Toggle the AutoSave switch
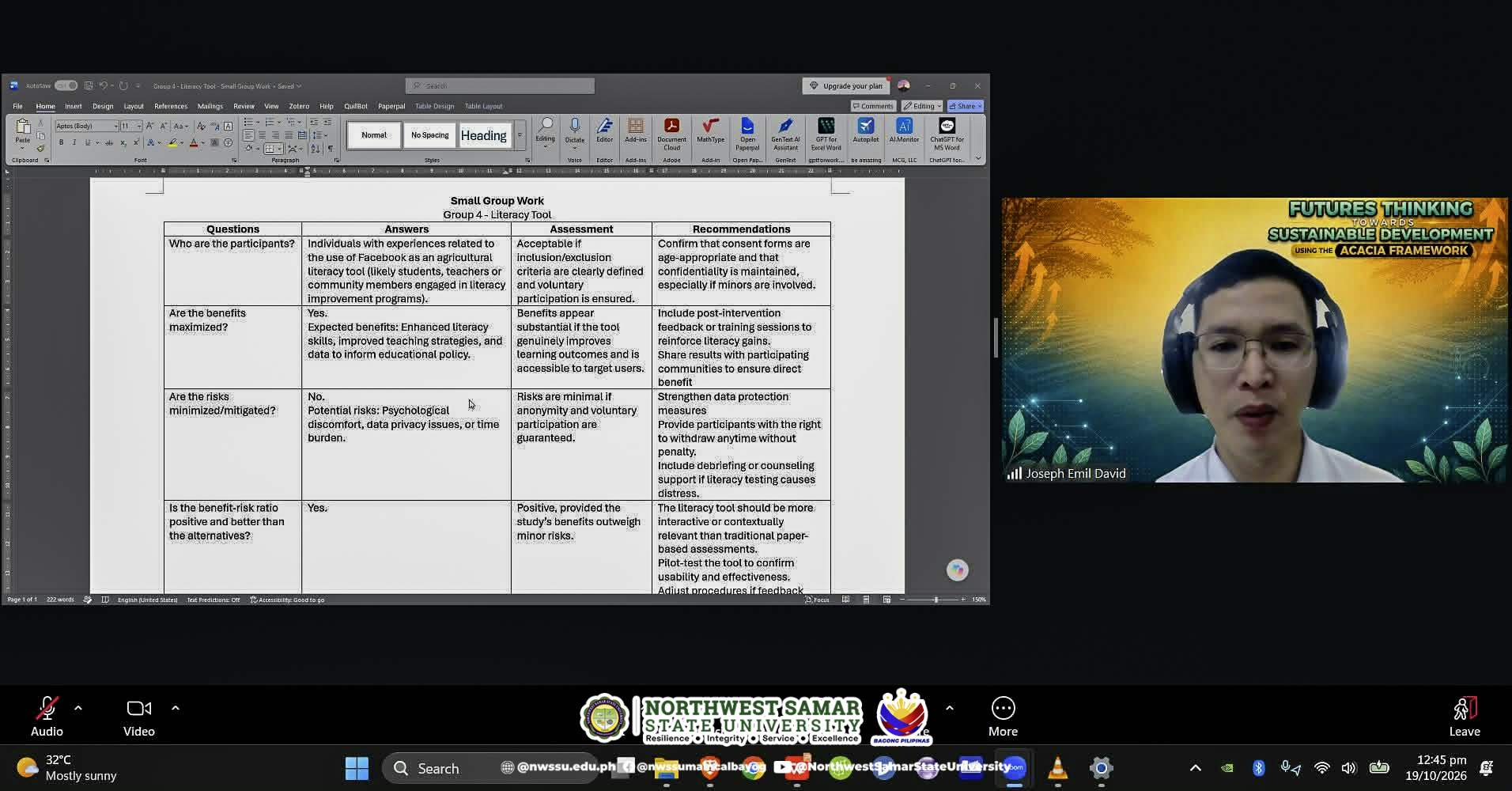 [66, 85]
